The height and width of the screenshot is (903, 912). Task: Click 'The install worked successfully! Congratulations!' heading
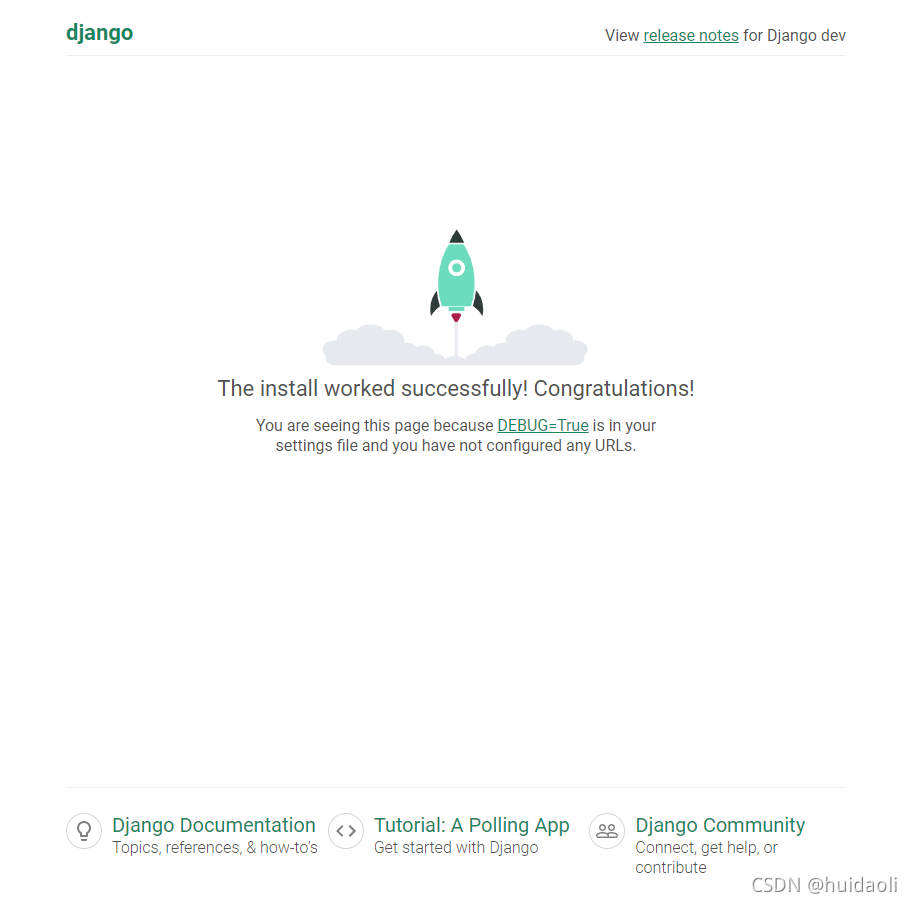(456, 388)
